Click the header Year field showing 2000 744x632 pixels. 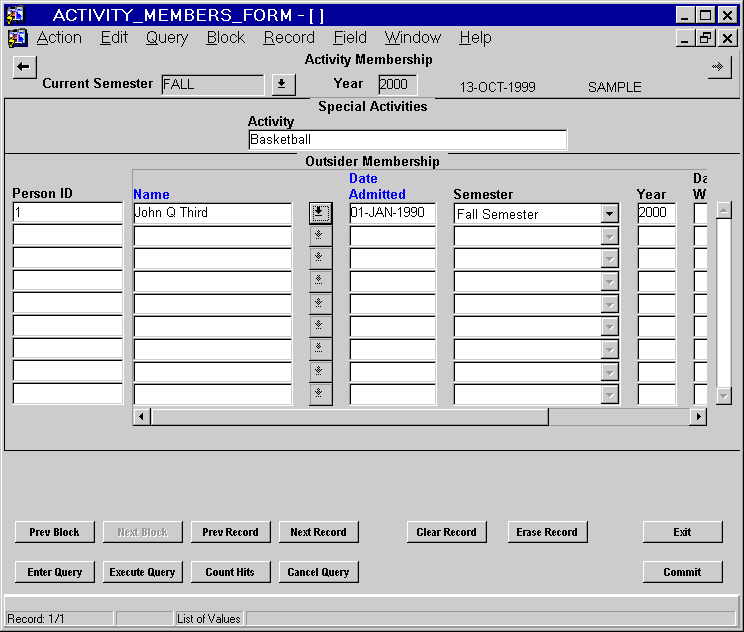tap(398, 85)
